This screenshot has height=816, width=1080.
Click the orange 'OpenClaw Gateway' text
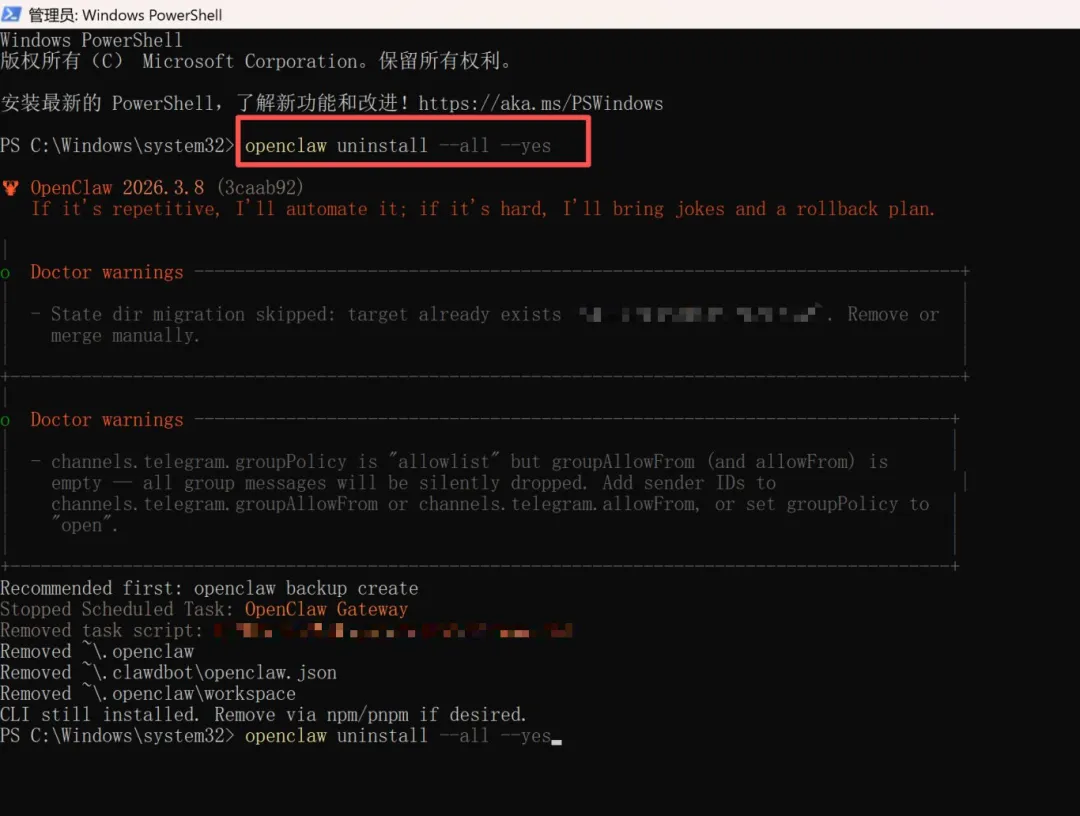[326, 609]
